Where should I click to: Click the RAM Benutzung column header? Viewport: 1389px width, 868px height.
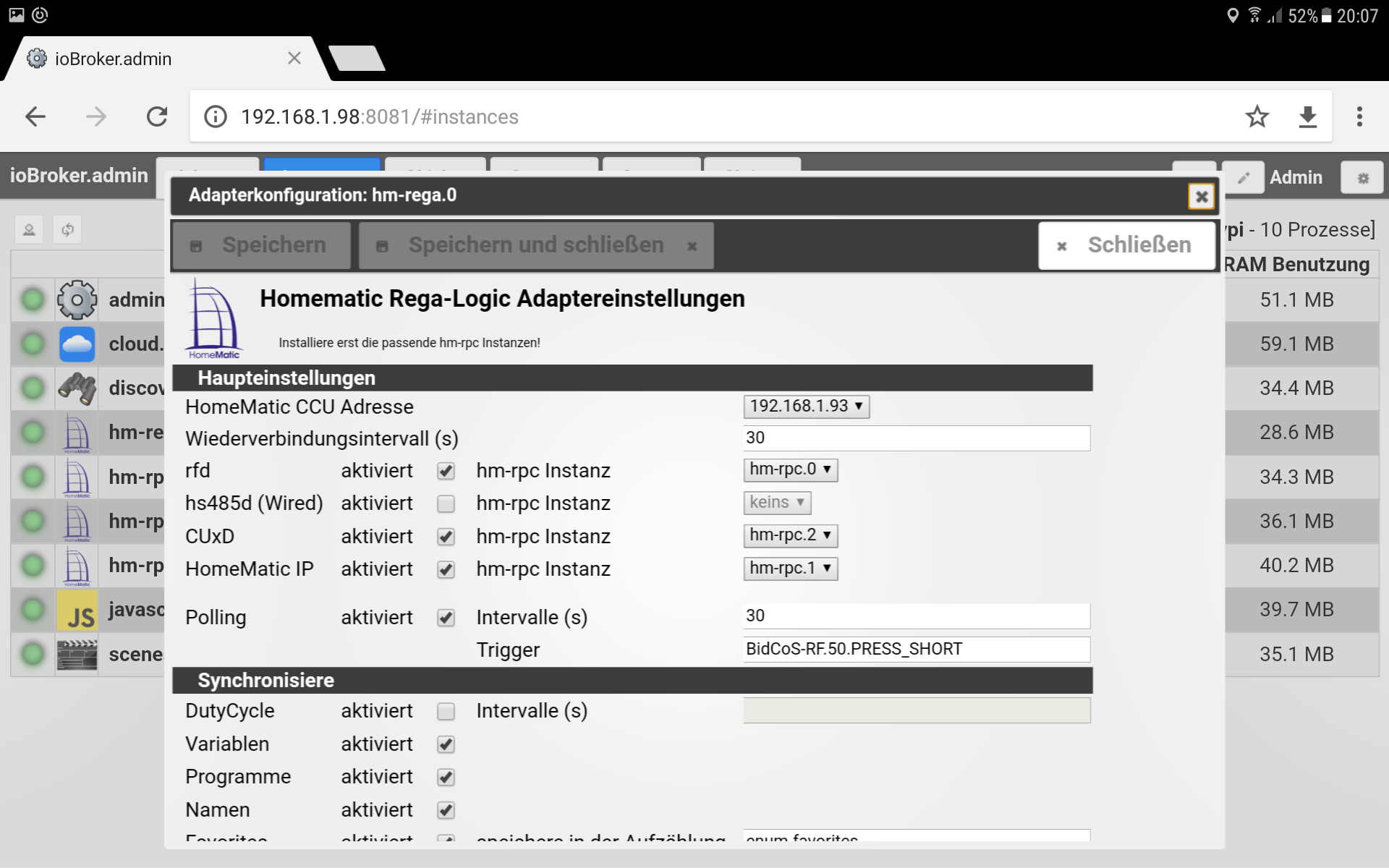coord(1296,265)
